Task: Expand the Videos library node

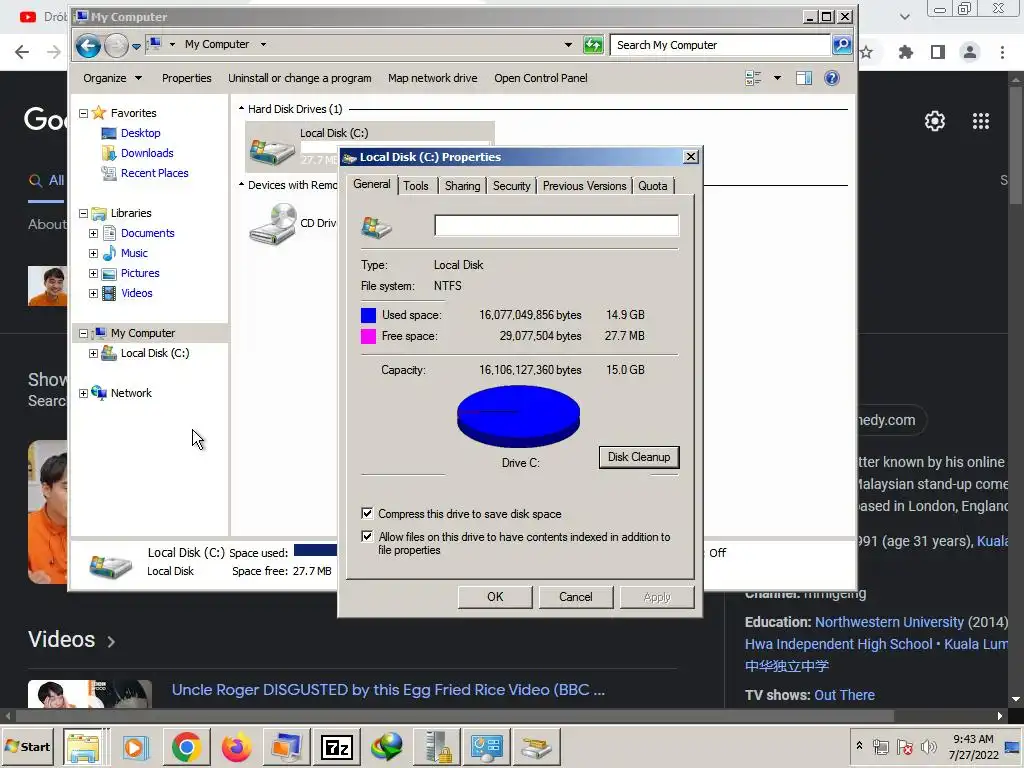Action: pyautogui.click(x=93, y=294)
